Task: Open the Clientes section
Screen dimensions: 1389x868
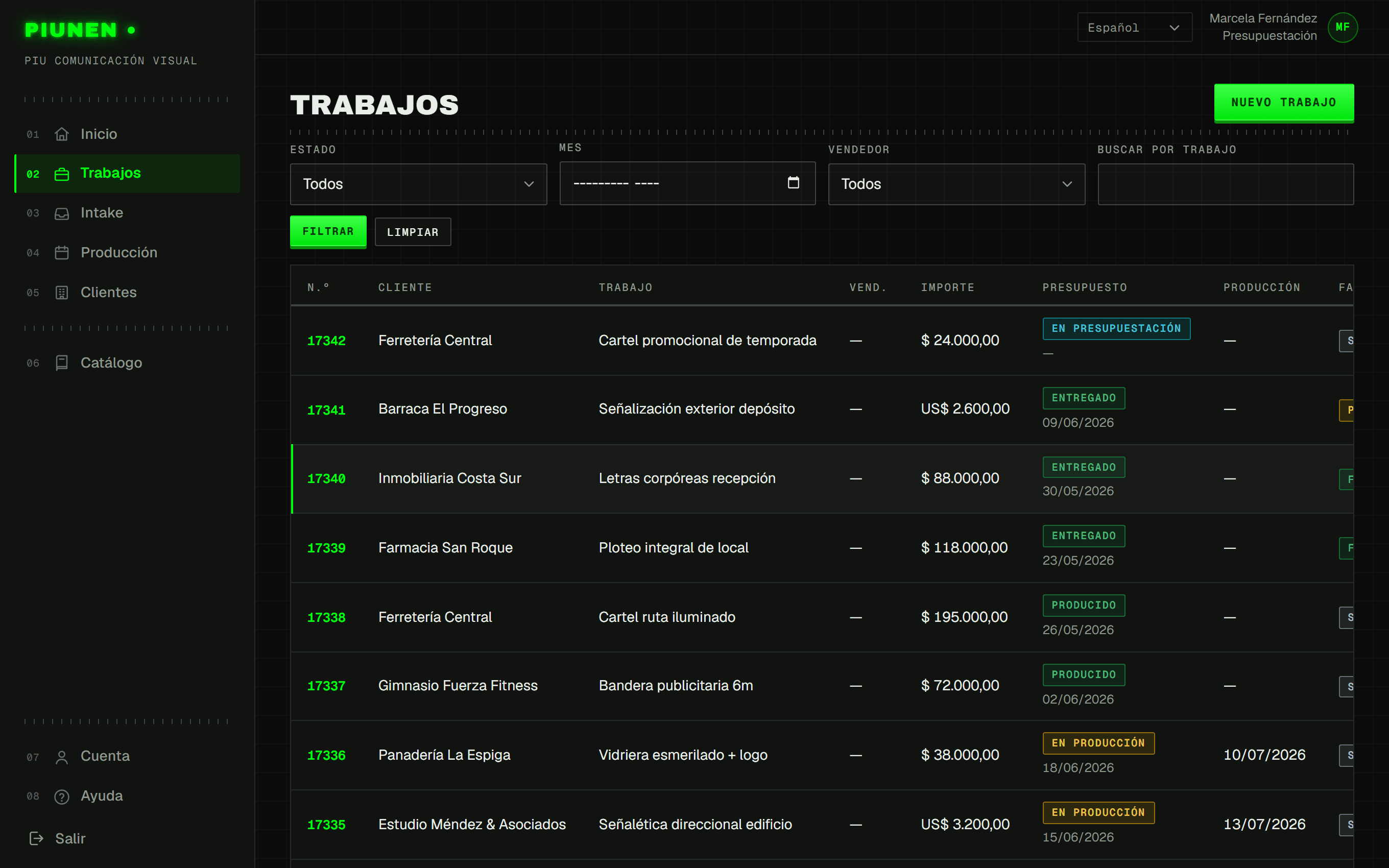Action: click(128, 292)
